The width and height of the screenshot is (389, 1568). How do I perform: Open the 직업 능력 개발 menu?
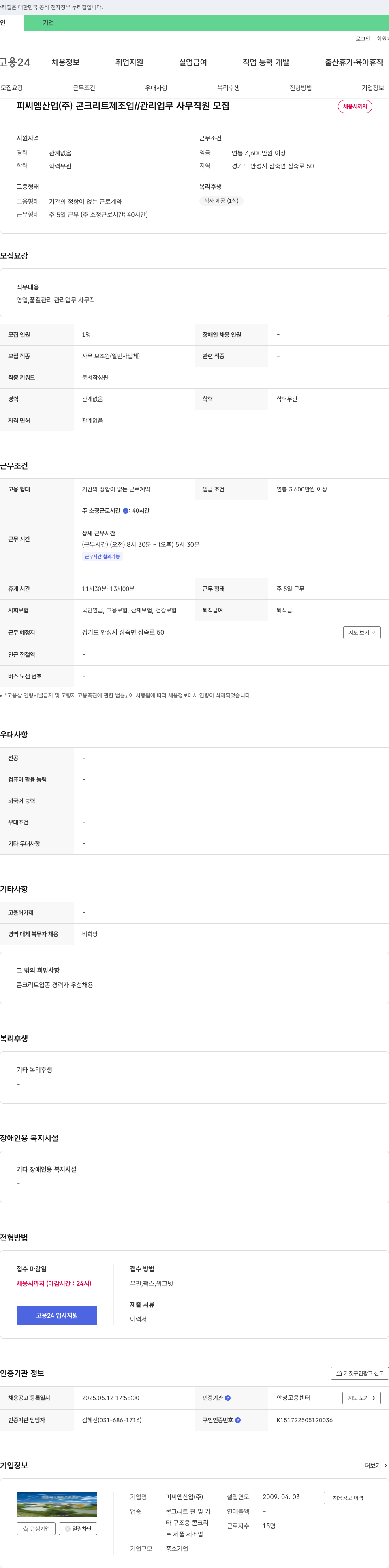coord(266,62)
